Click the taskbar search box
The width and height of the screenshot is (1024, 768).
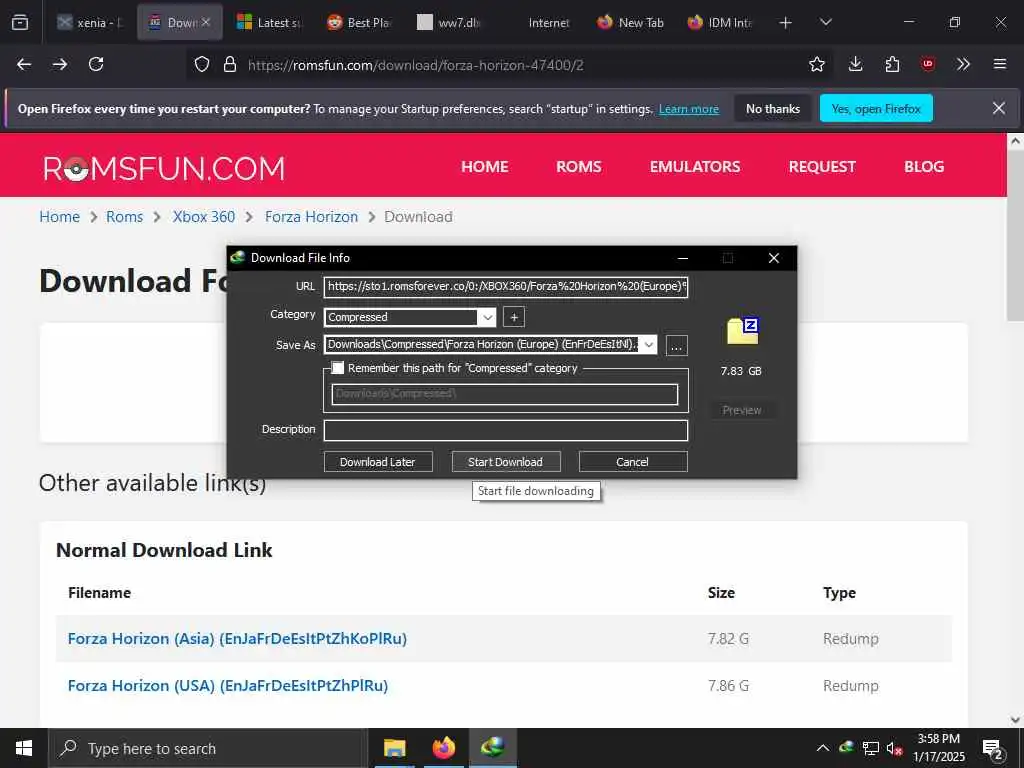coord(208,748)
